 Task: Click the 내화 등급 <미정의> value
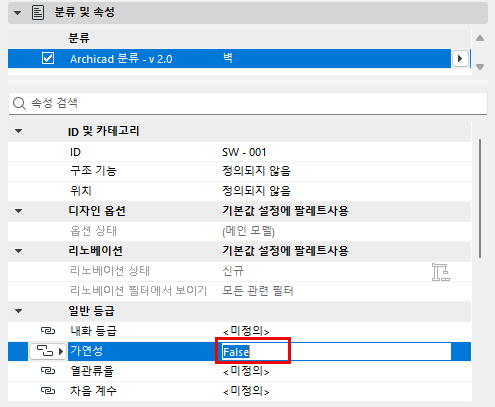[246, 331]
